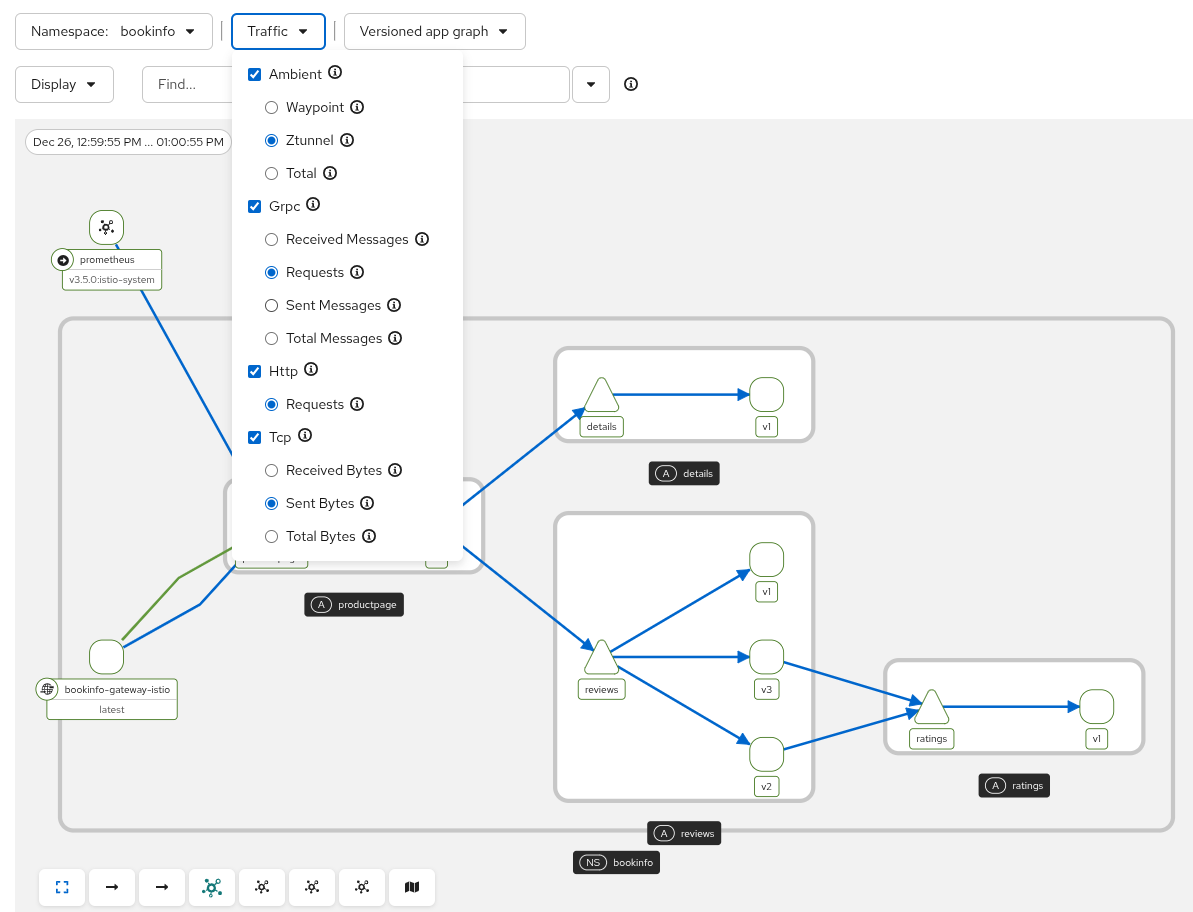1193x912 pixels.
Task: Expand the Display options dropdown
Action: [x=64, y=84]
